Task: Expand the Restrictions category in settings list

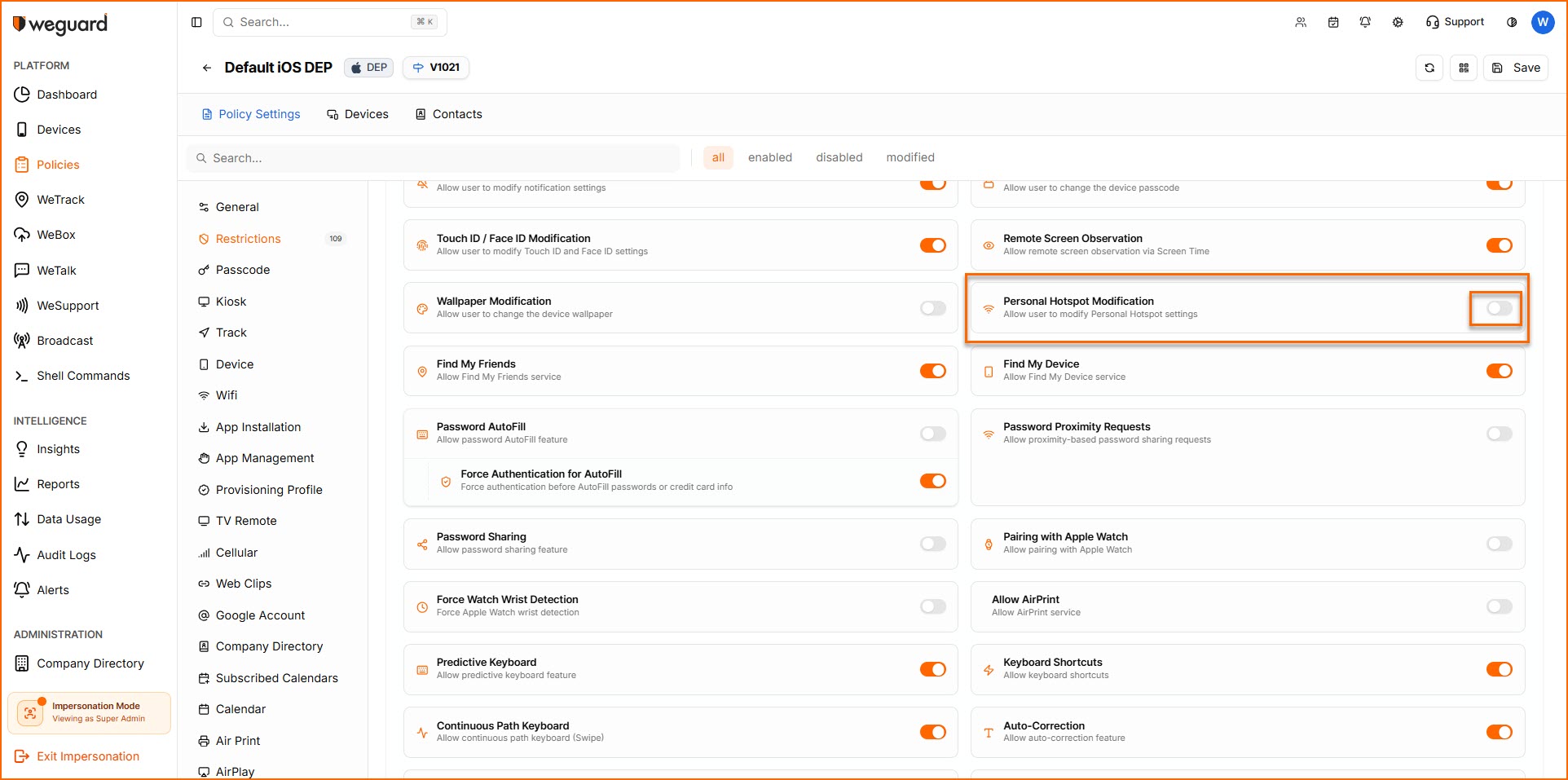Action: coord(248,239)
